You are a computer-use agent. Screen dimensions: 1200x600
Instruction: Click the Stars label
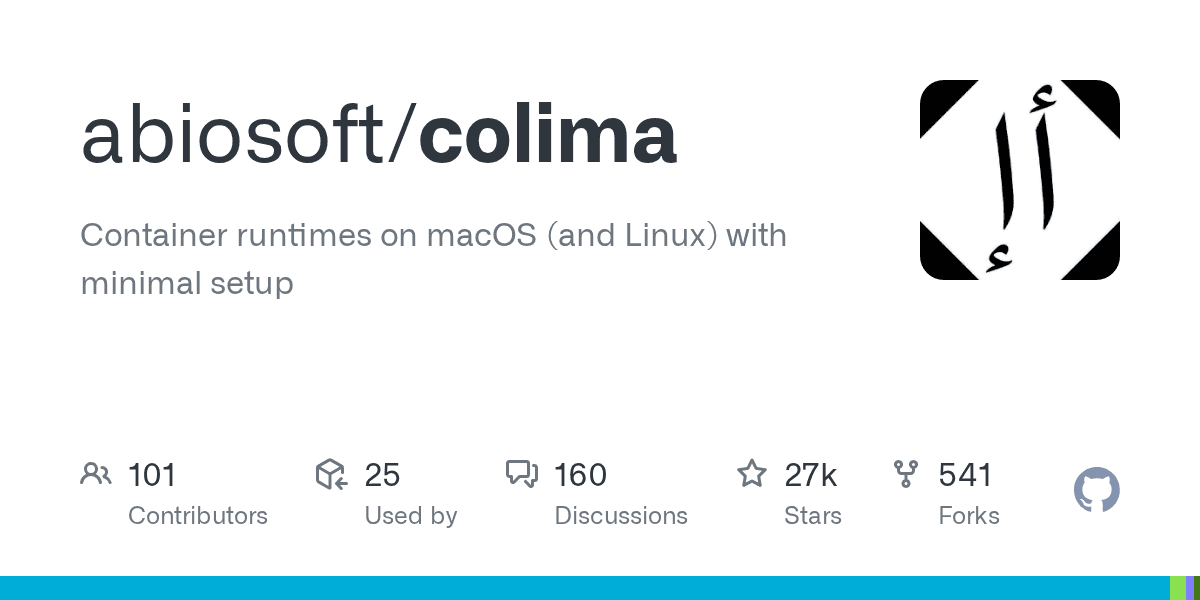point(812,516)
